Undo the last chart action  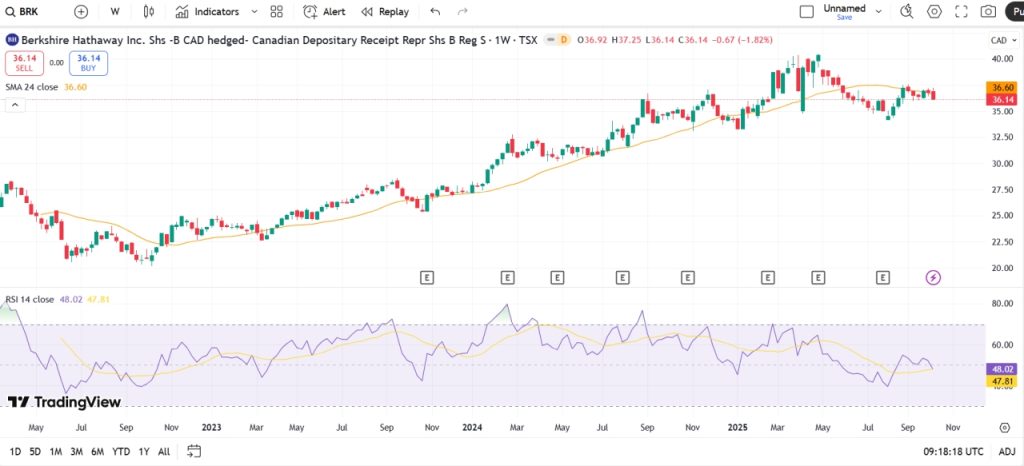[434, 12]
